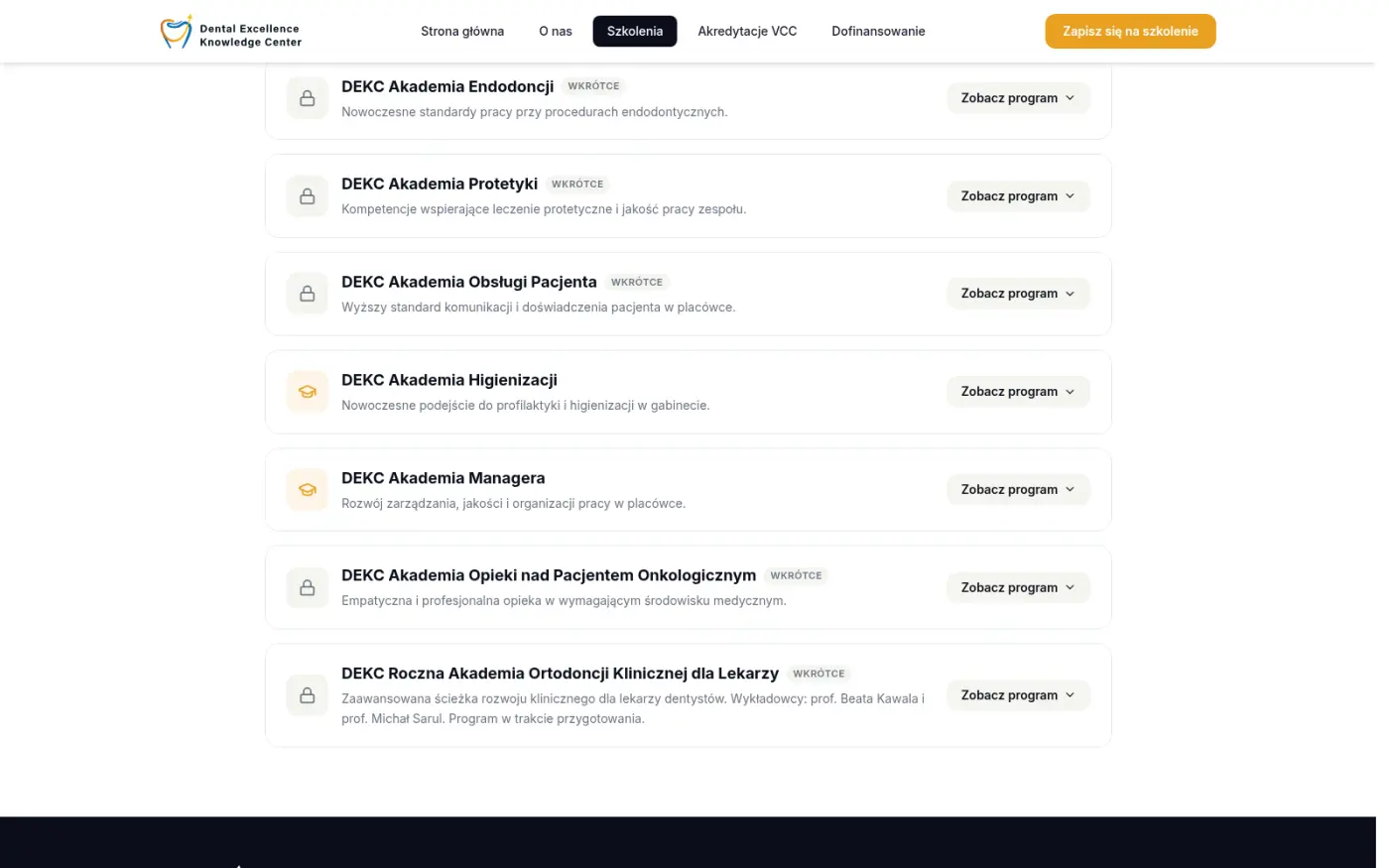Click Dental Excellence Knowledge Center brand text
The image size is (1389, 868).
[253, 36]
